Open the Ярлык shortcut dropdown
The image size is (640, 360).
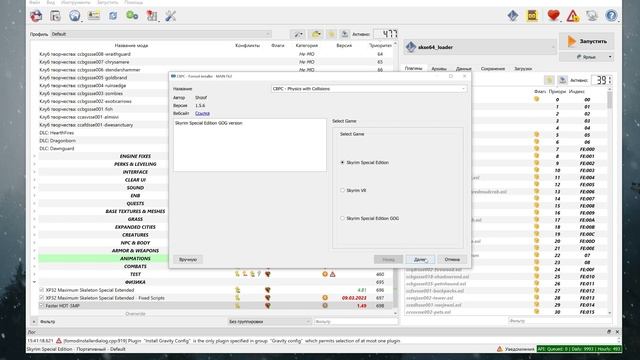[587, 57]
